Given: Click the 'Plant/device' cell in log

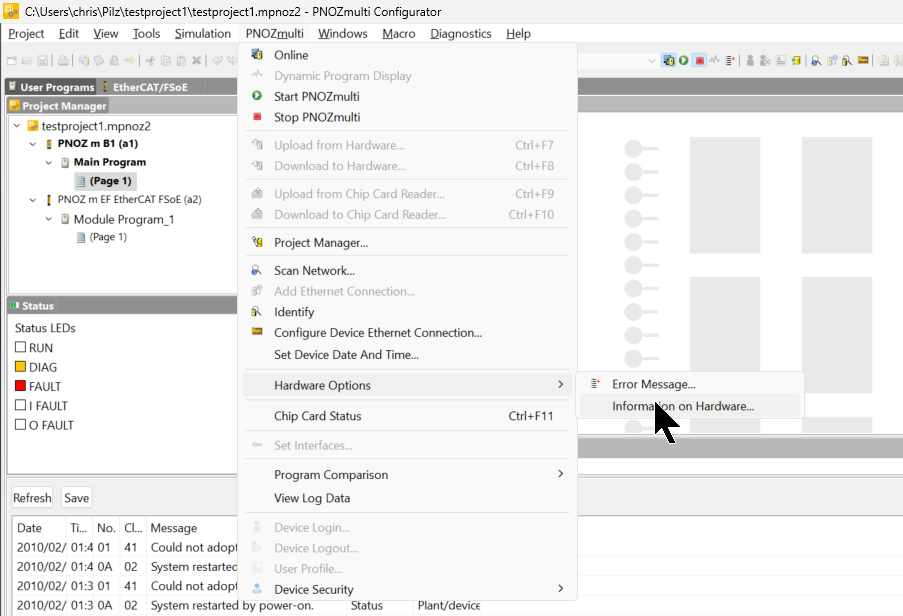Looking at the screenshot, I should click(449, 606).
